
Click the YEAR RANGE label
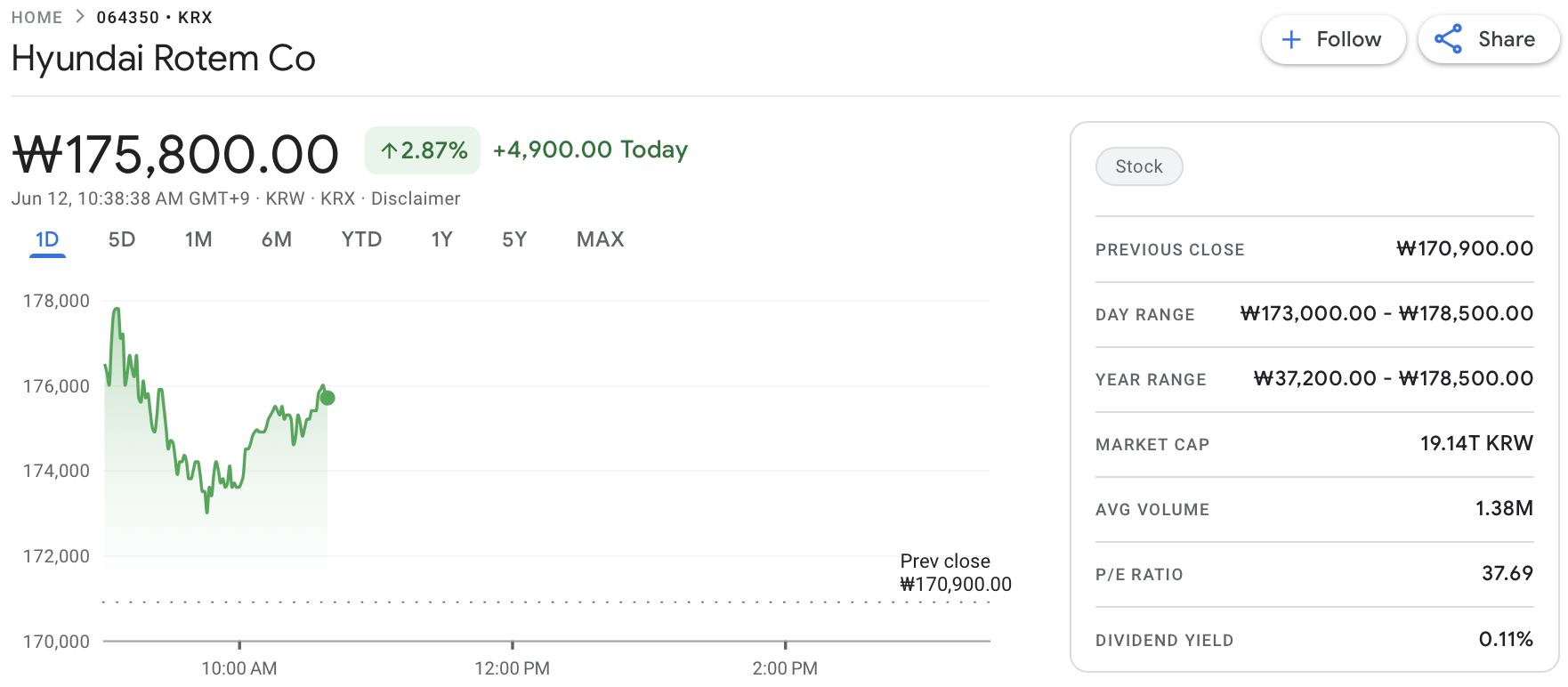1151,380
